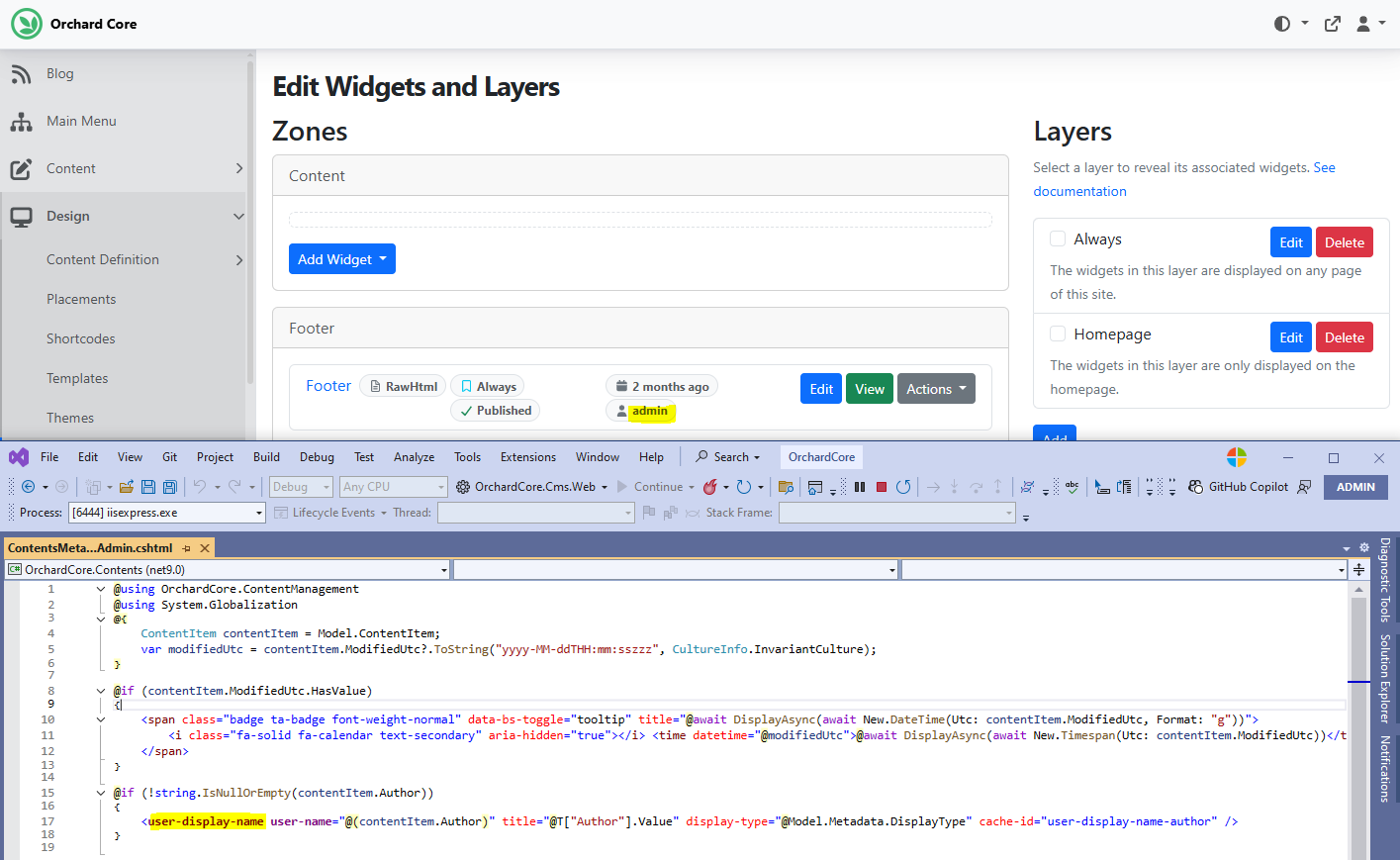This screenshot has height=860, width=1400.
Task: Open Placements in the Design menu
Action: pyautogui.click(x=81, y=300)
